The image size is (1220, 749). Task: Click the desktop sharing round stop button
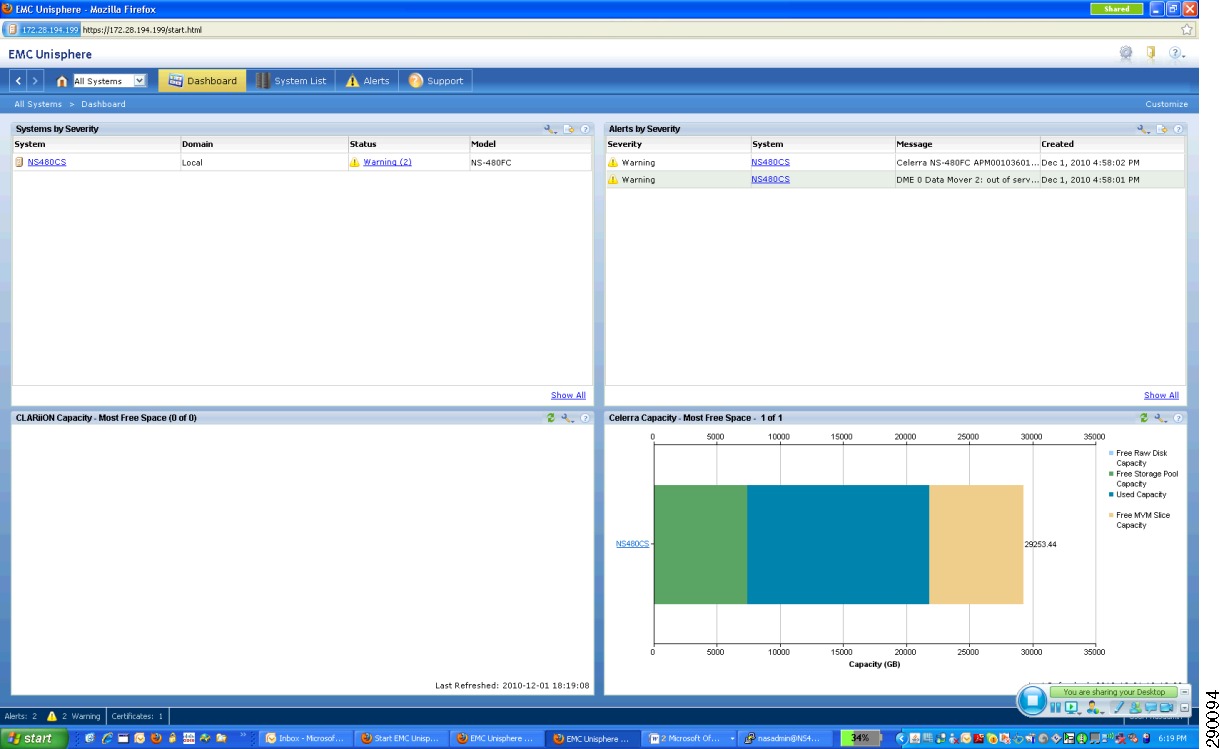point(1032,701)
